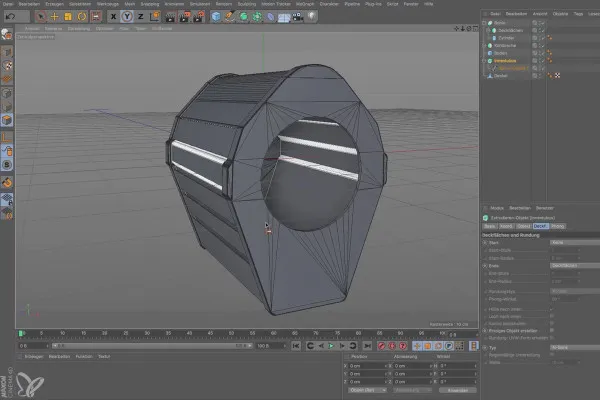The width and height of the screenshot is (600, 400).
Task: Toggle the Y axis lock icon
Action: 128,17
